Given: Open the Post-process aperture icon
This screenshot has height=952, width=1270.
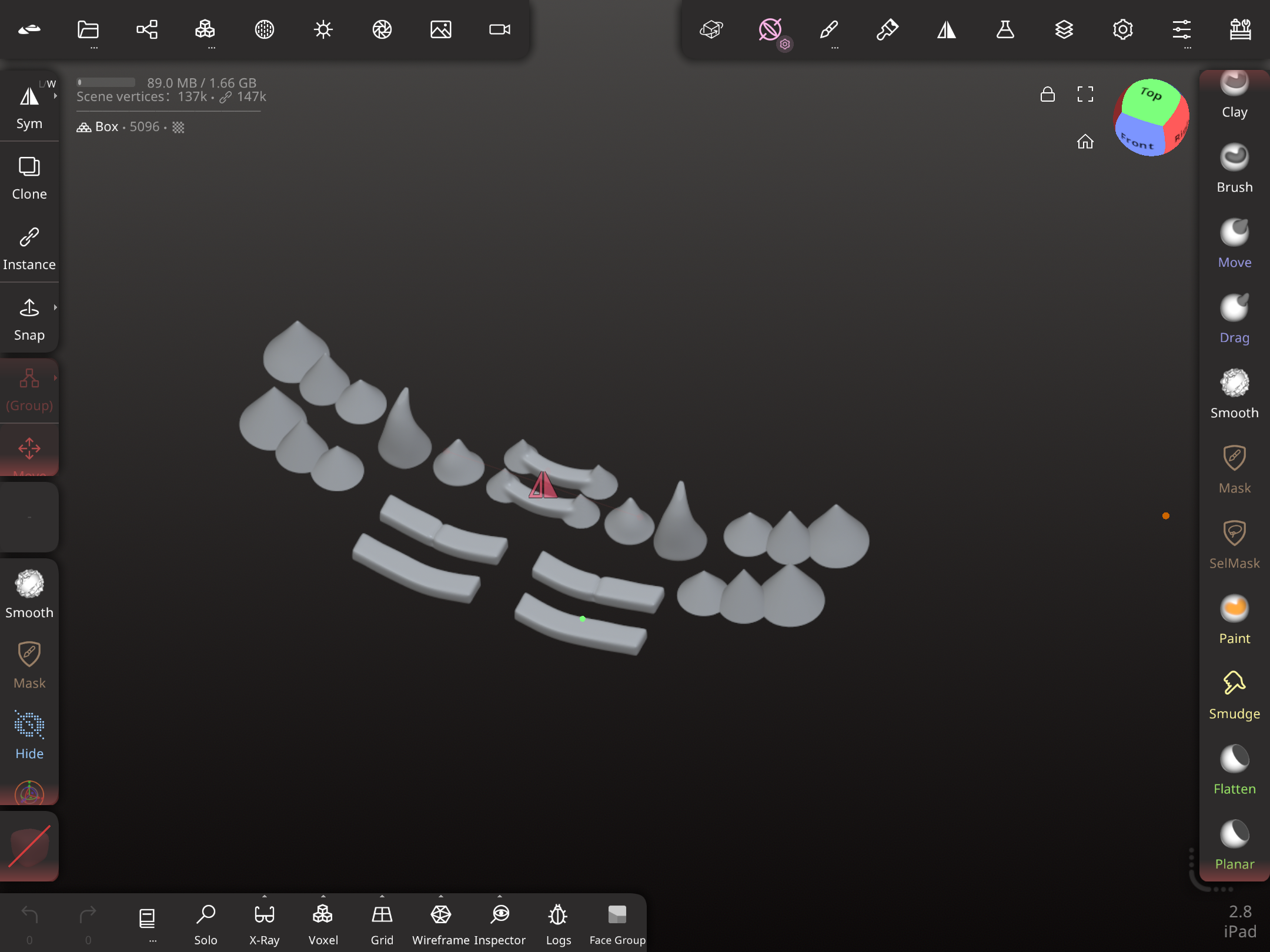Looking at the screenshot, I should click(x=382, y=29).
